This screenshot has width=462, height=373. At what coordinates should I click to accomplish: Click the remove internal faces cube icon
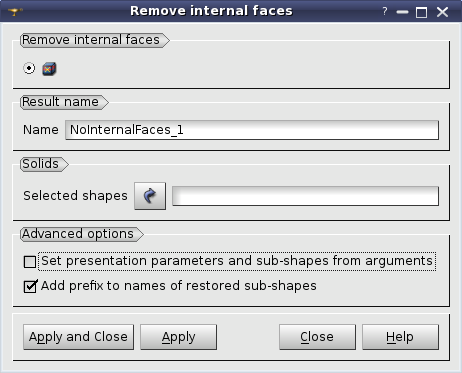point(49,69)
